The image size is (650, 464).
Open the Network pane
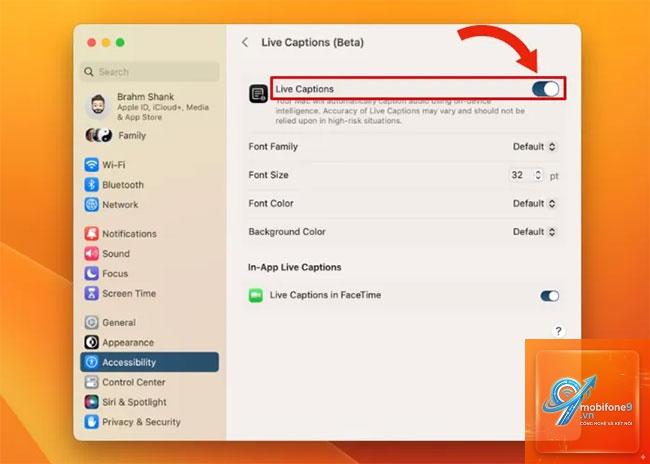click(149, 204)
